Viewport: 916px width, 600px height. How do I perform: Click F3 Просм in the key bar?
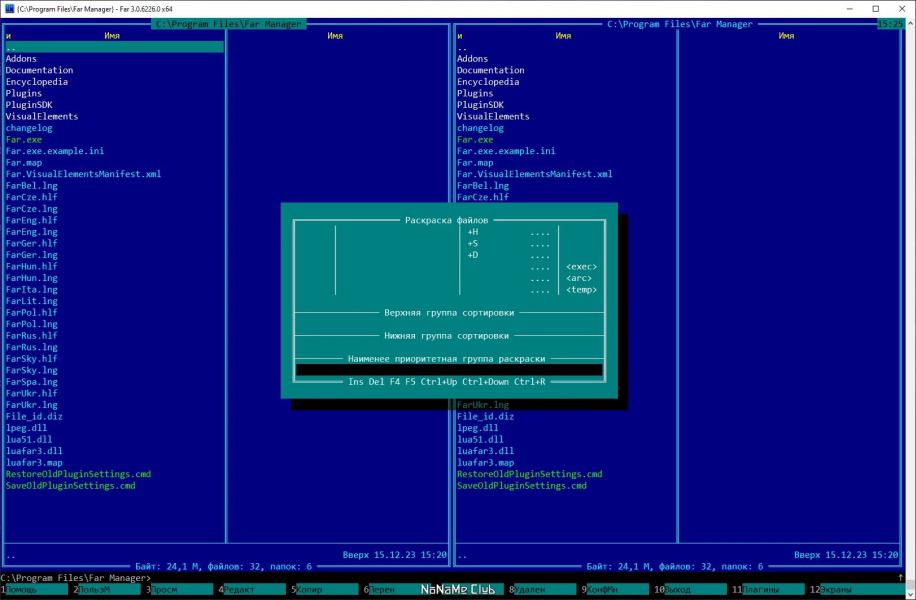point(181,589)
